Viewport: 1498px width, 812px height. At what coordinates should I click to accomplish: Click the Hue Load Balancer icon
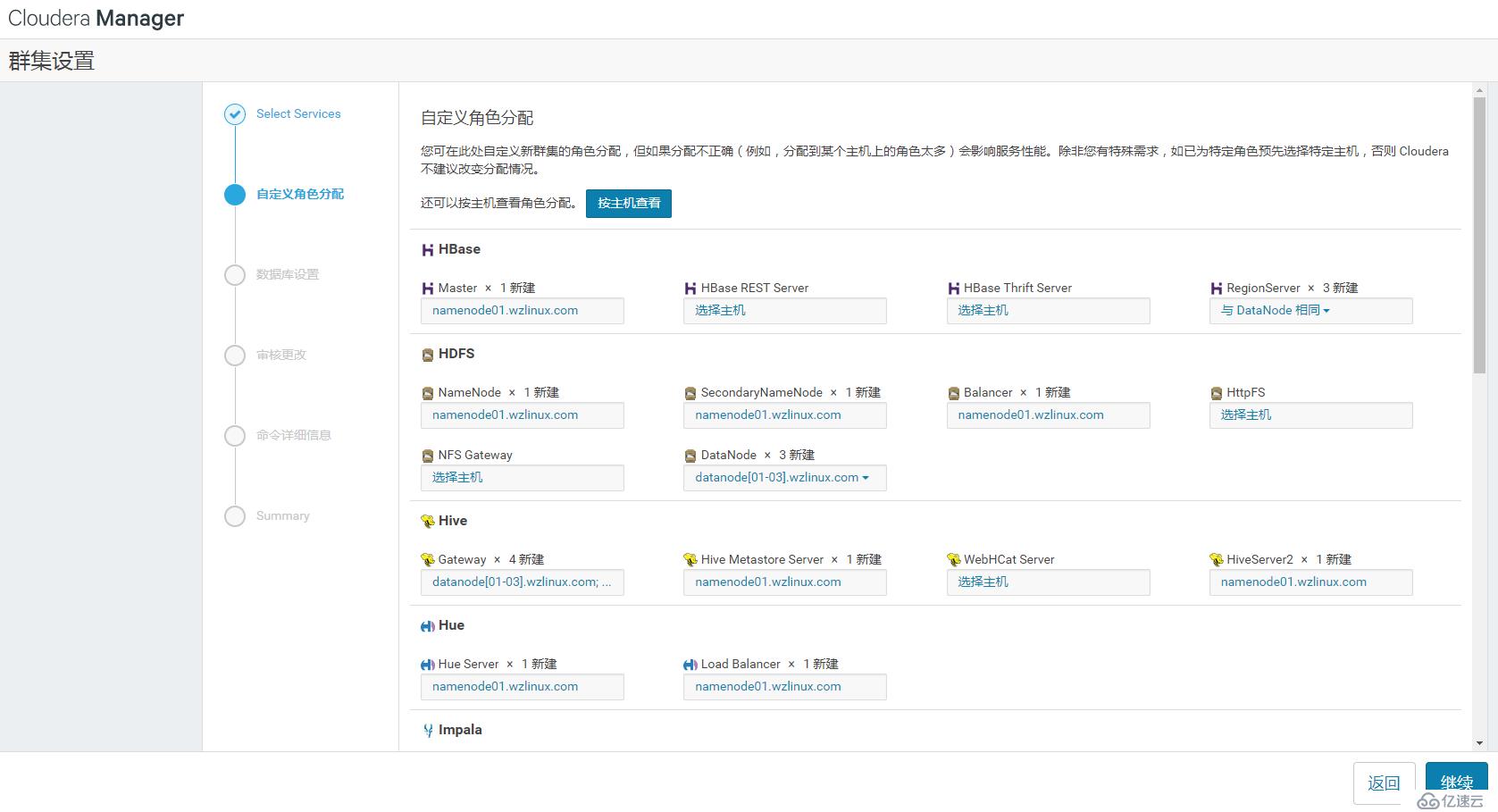tap(690, 665)
